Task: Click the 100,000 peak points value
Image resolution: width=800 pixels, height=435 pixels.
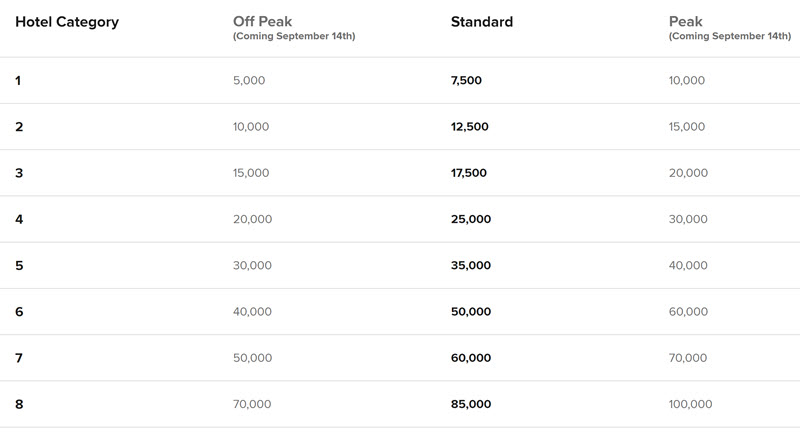Action: [690, 404]
